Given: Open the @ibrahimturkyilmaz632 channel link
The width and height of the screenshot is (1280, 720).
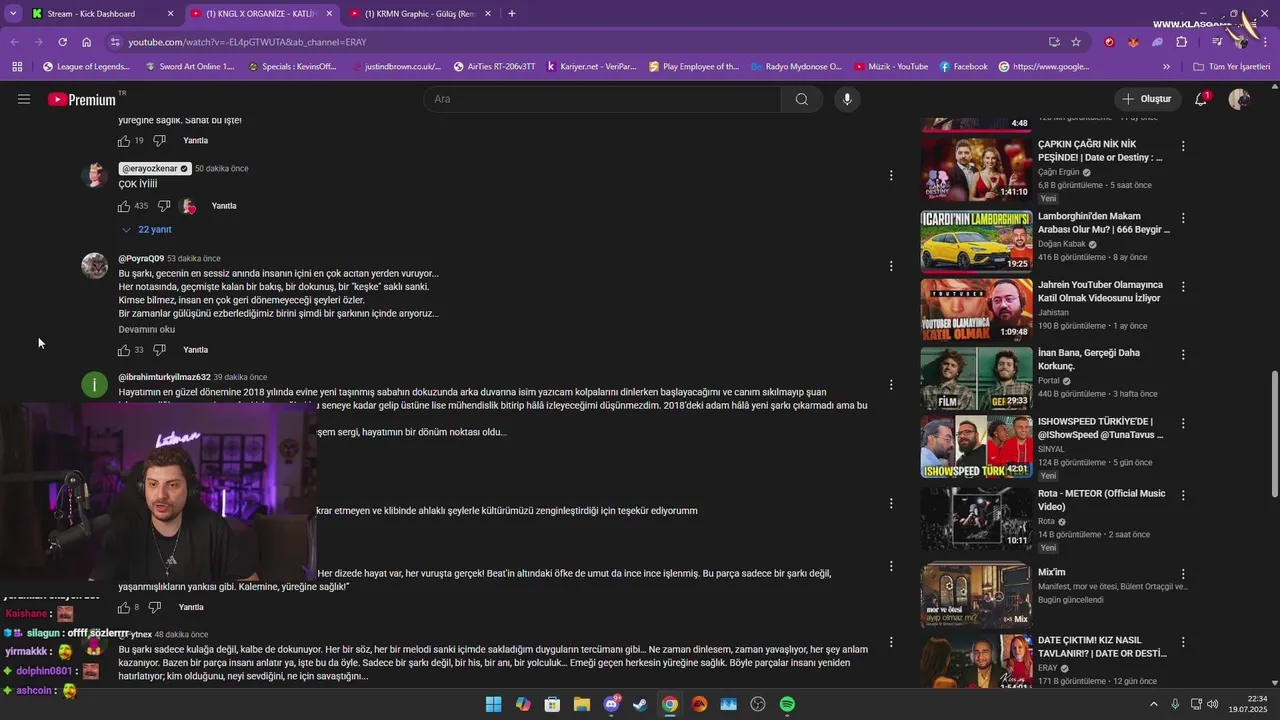Looking at the screenshot, I should click(x=164, y=377).
